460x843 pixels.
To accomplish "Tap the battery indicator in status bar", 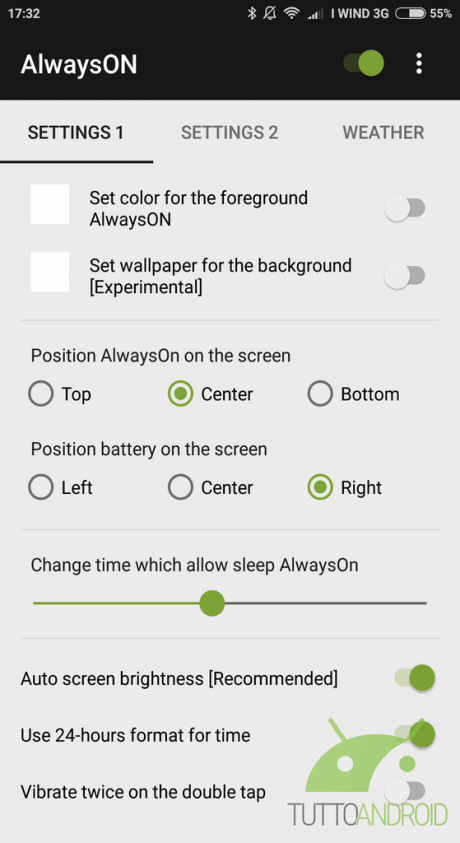I will (411, 13).
